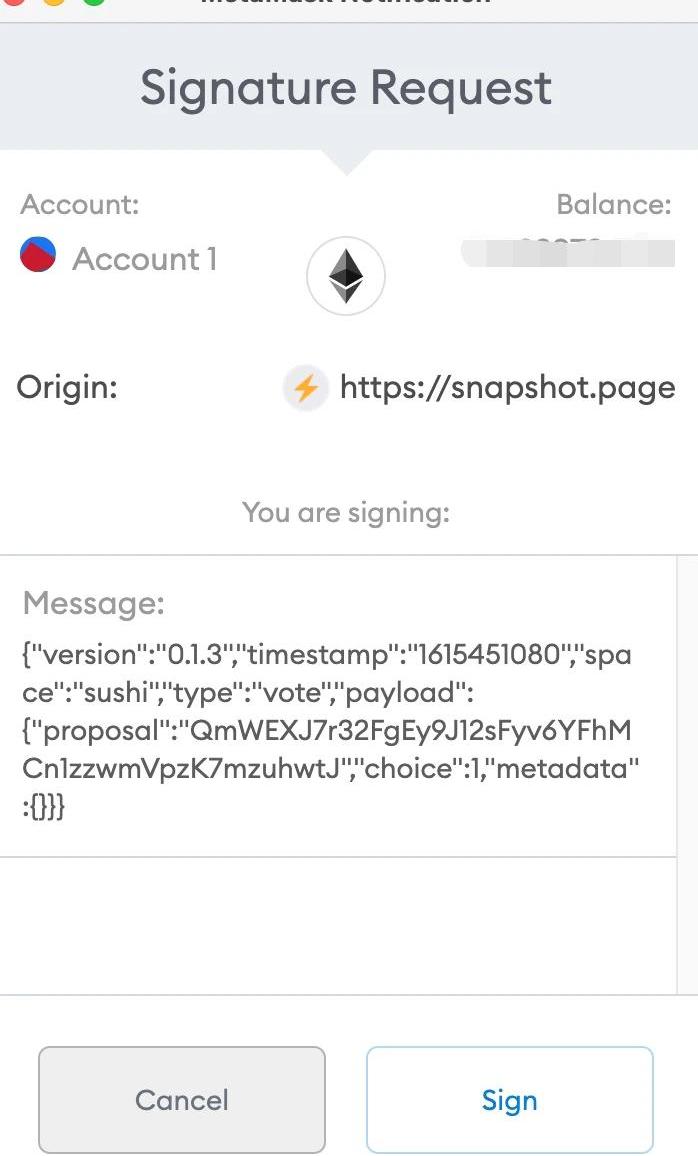The width and height of the screenshot is (698, 1156).
Task: Click the "Account:" label
Action: (80, 205)
